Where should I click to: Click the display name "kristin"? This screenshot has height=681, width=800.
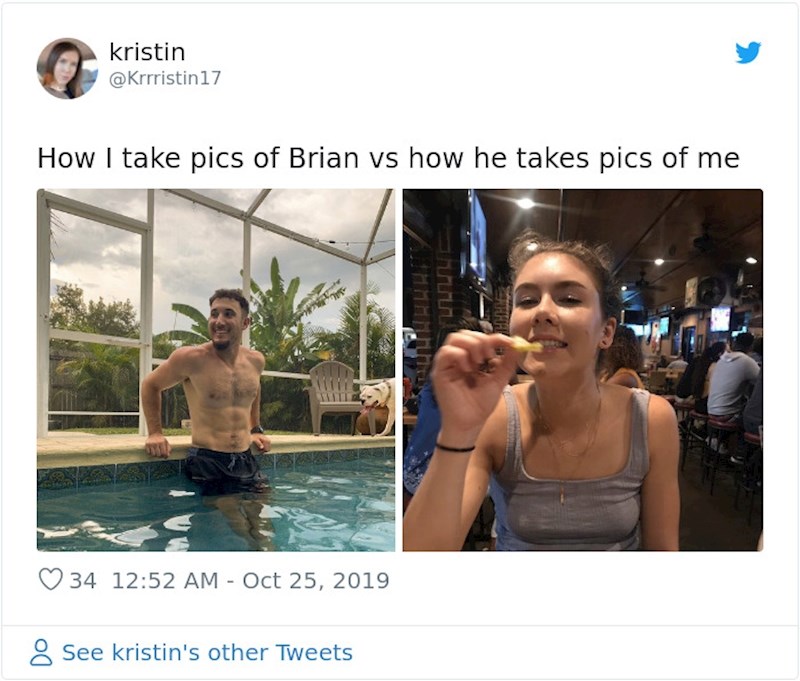click(147, 52)
